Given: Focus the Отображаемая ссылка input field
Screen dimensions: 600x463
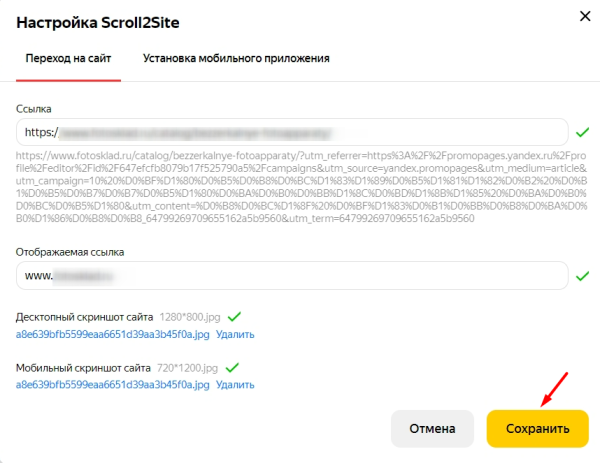Looking at the screenshot, I should tap(292, 274).
